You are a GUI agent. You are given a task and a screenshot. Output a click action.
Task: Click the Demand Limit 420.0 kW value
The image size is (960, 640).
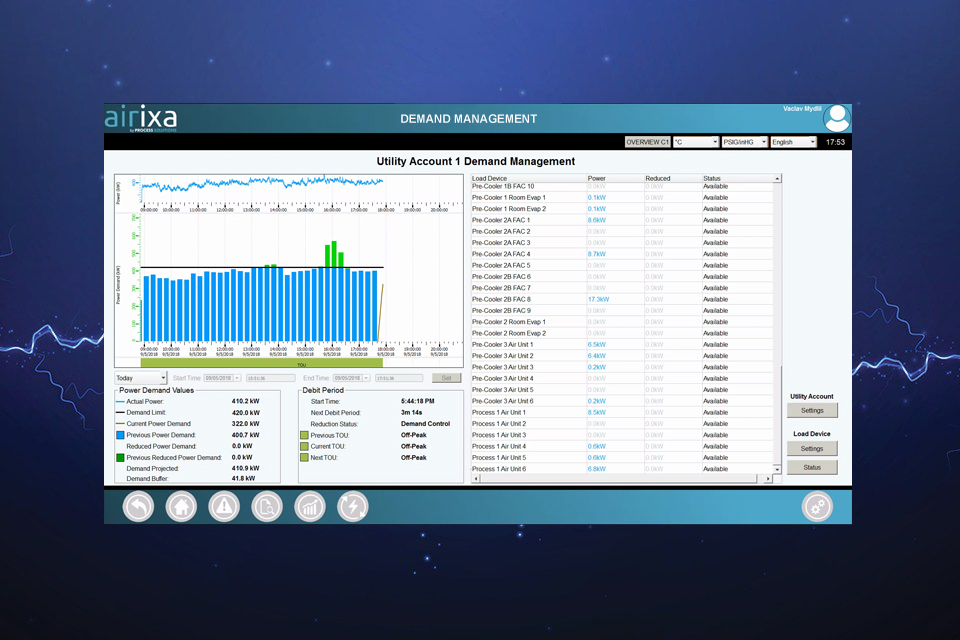tap(246, 412)
